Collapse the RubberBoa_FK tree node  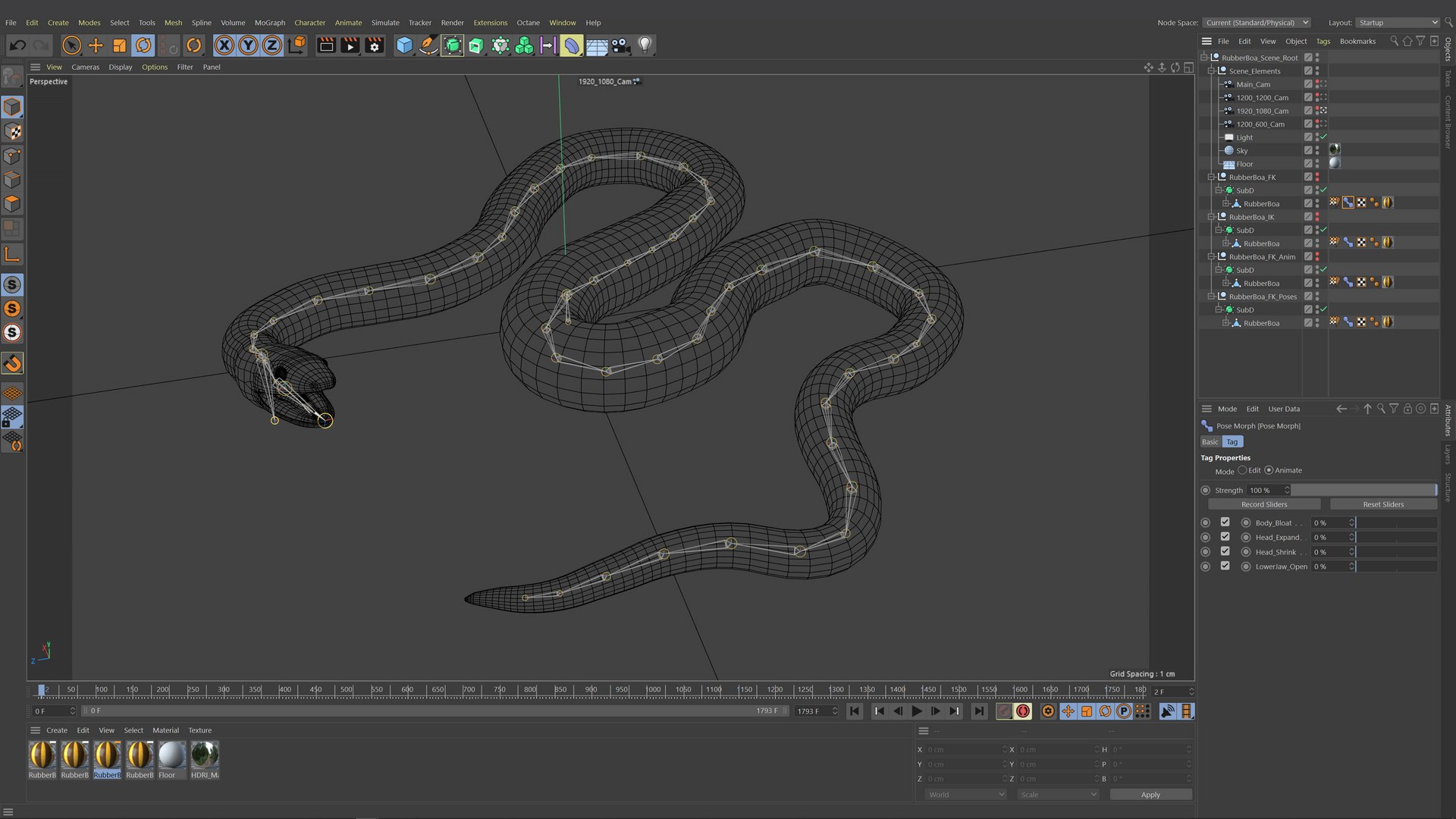(x=1211, y=177)
